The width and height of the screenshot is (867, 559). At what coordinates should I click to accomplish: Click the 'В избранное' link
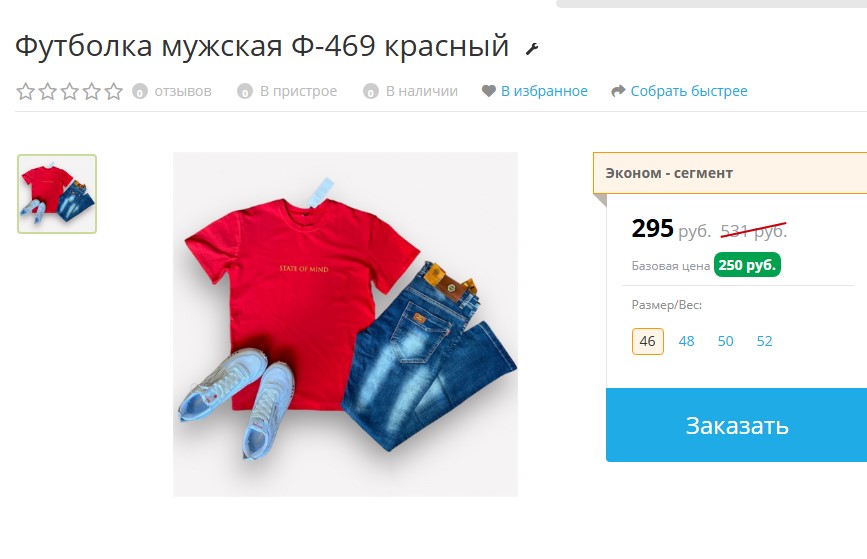click(x=544, y=91)
